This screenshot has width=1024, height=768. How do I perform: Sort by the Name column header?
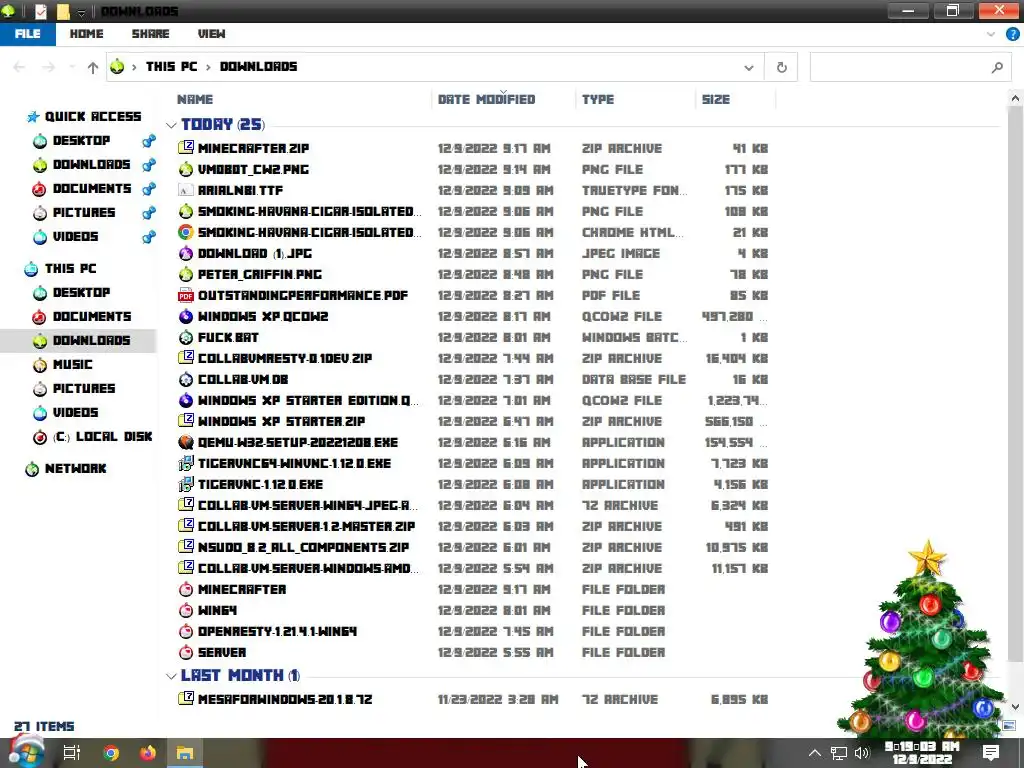[195, 99]
